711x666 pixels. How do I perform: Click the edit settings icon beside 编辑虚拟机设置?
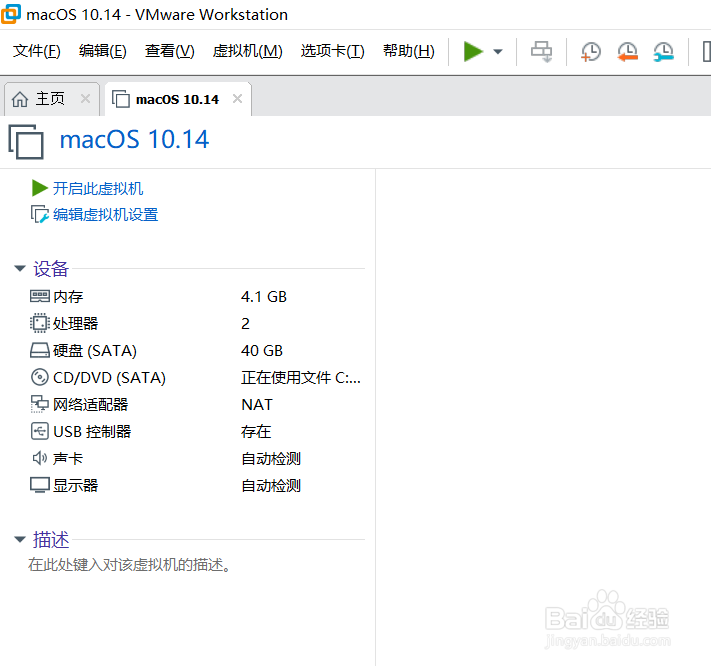(39, 214)
